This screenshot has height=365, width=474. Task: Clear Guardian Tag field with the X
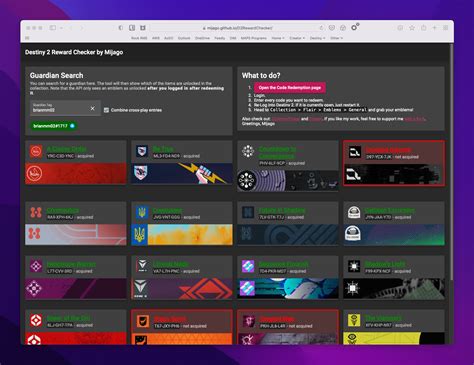click(93, 108)
